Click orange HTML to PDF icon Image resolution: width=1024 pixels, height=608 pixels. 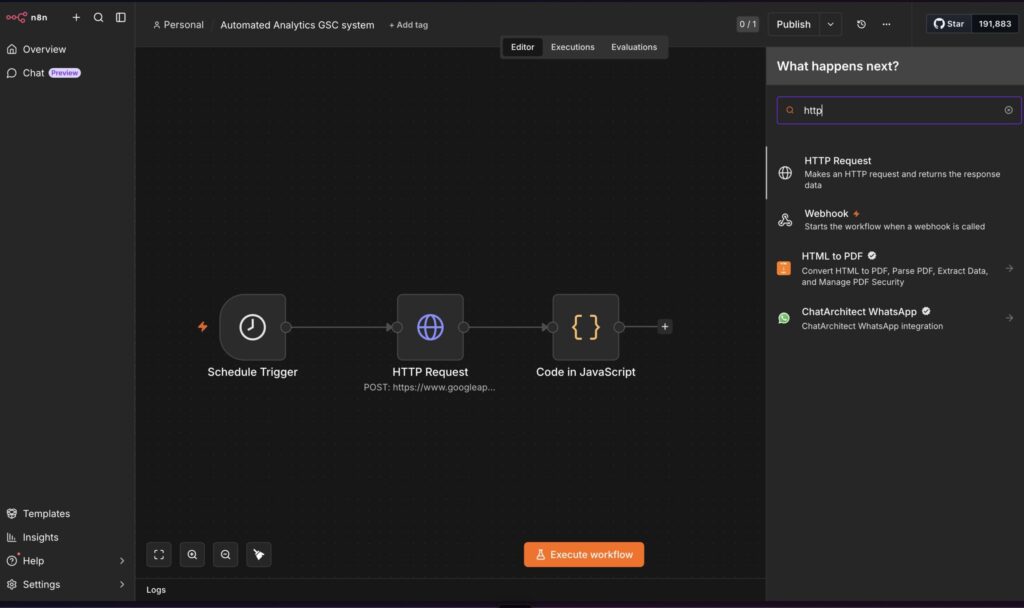(x=784, y=268)
